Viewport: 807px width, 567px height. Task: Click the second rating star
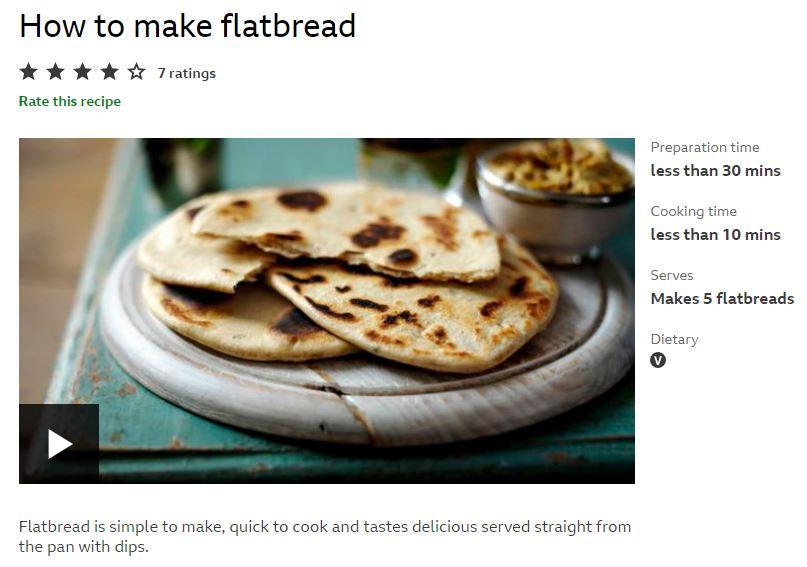55,72
